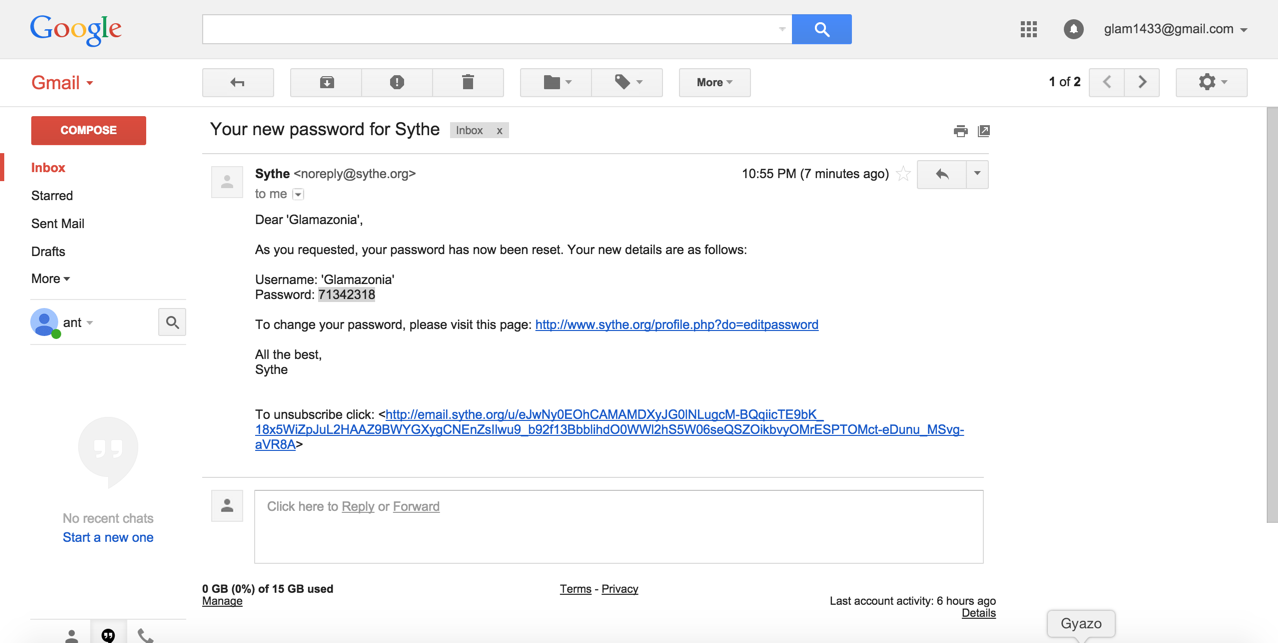Report this message as spam
Image resolution: width=1278 pixels, height=643 pixels.
tap(397, 82)
